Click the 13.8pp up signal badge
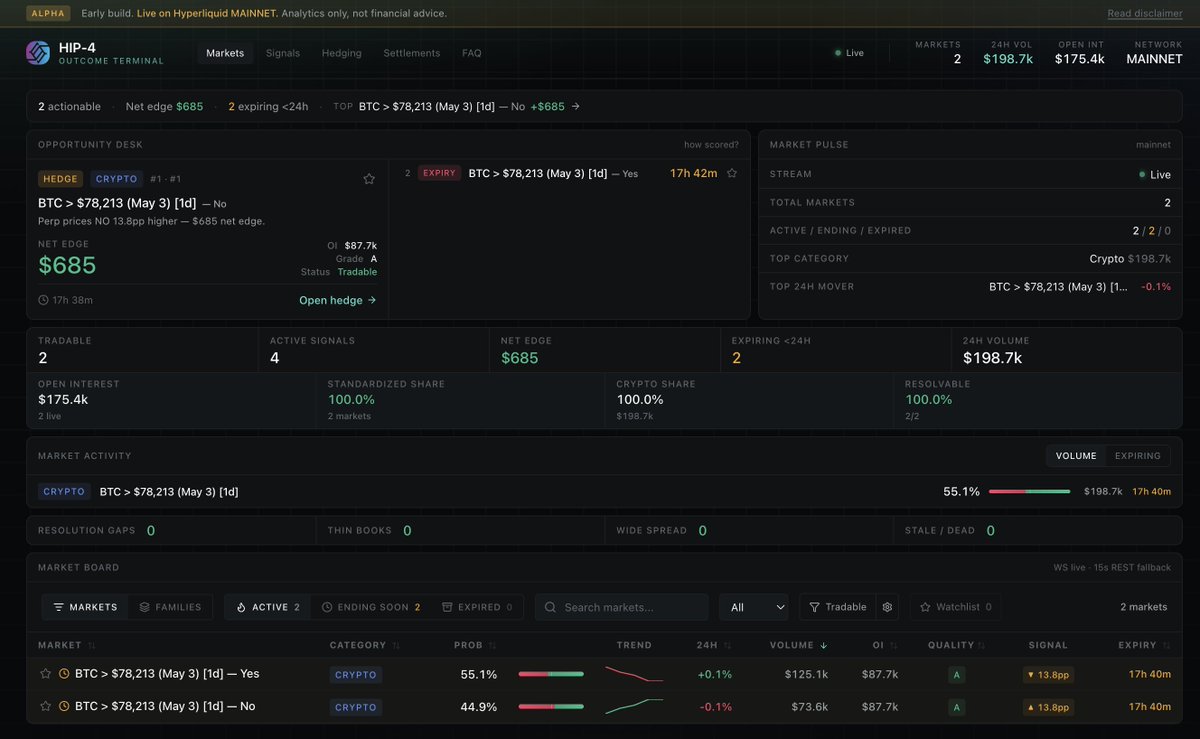The image size is (1200, 739). 1049,707
